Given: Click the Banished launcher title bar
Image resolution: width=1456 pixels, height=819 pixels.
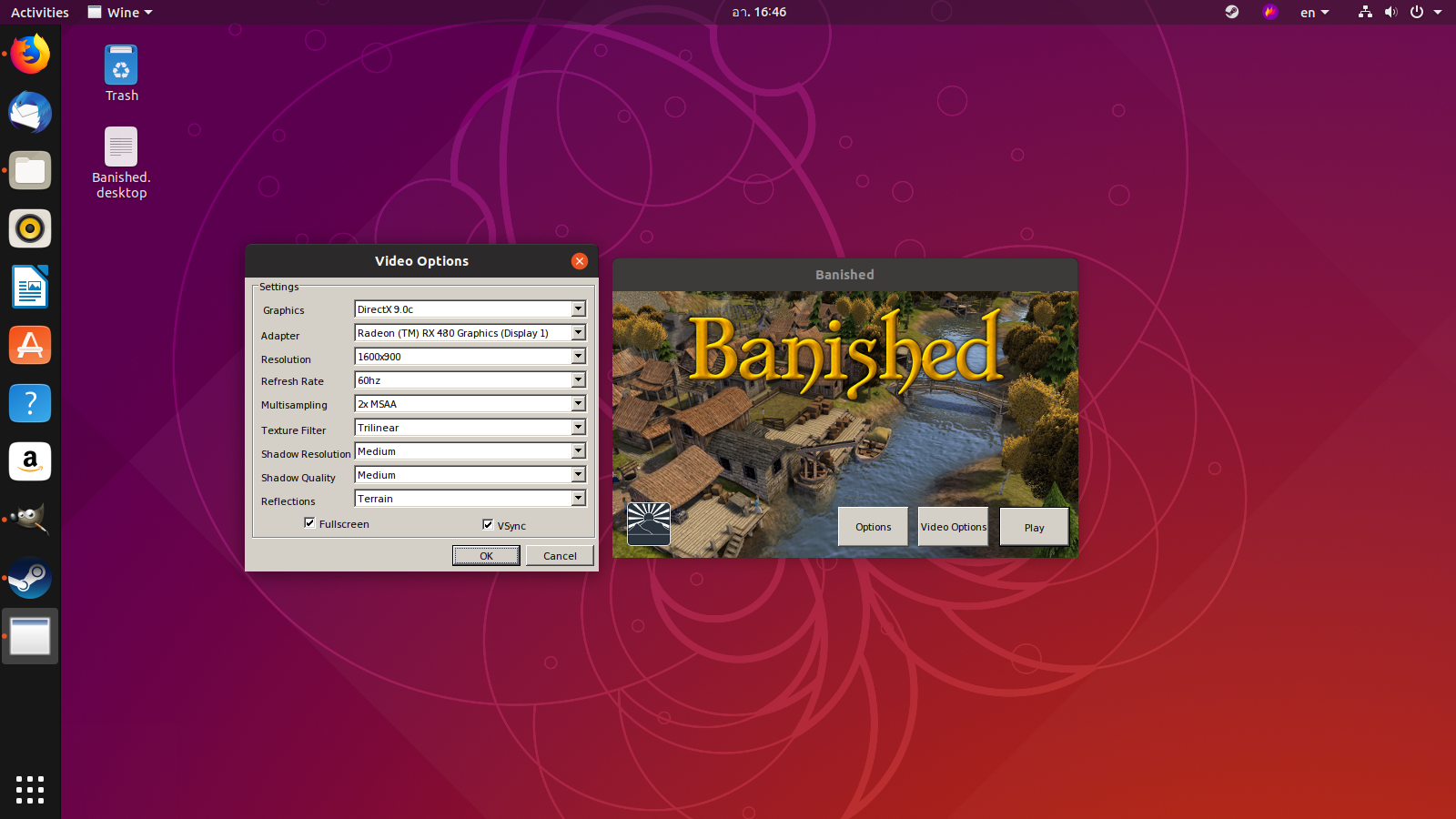Looking at the screenshot, I should [844, 275].
